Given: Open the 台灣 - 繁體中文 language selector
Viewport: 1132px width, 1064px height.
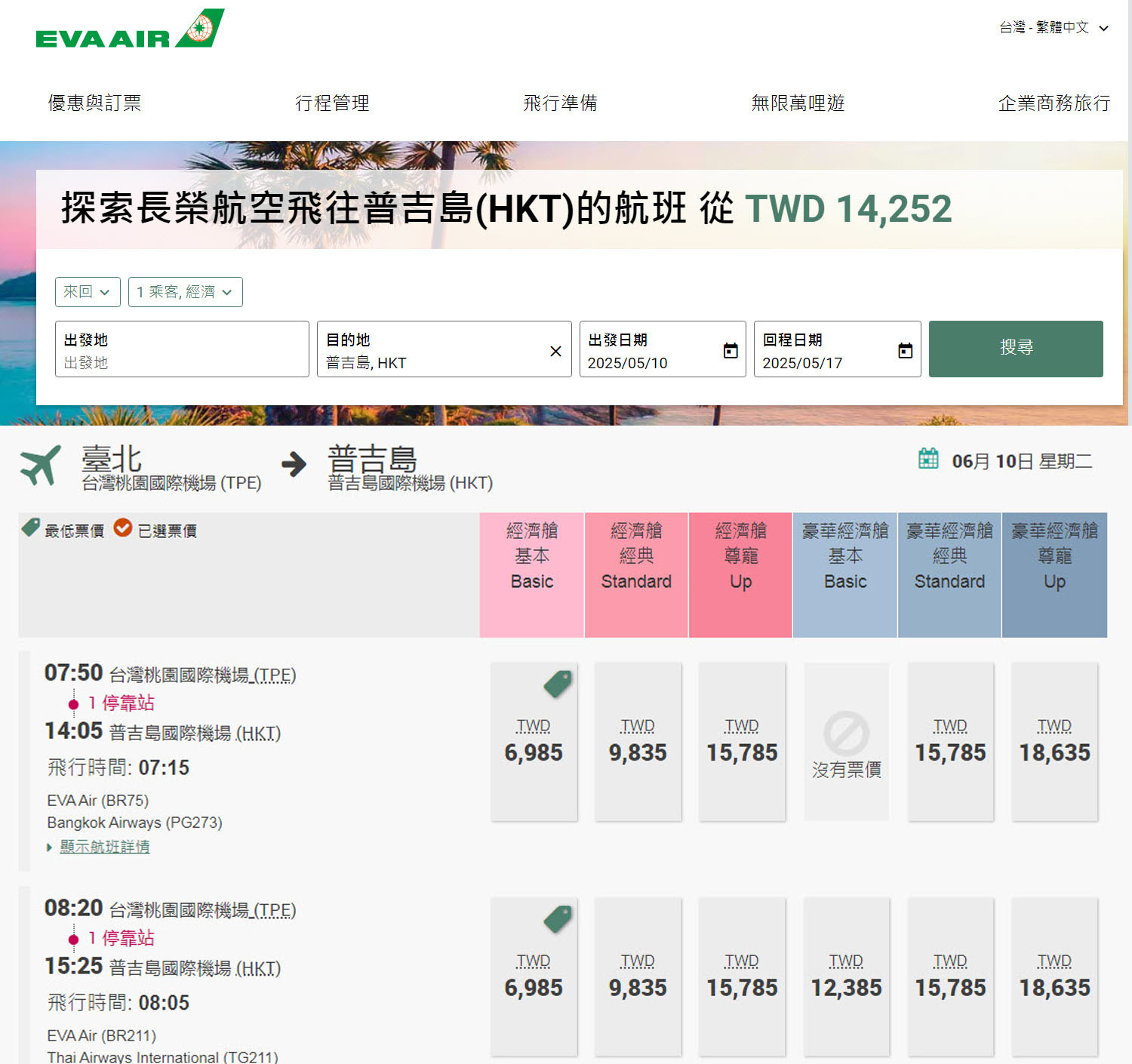Looking at the screenshot, I should tap(1054, 28).
